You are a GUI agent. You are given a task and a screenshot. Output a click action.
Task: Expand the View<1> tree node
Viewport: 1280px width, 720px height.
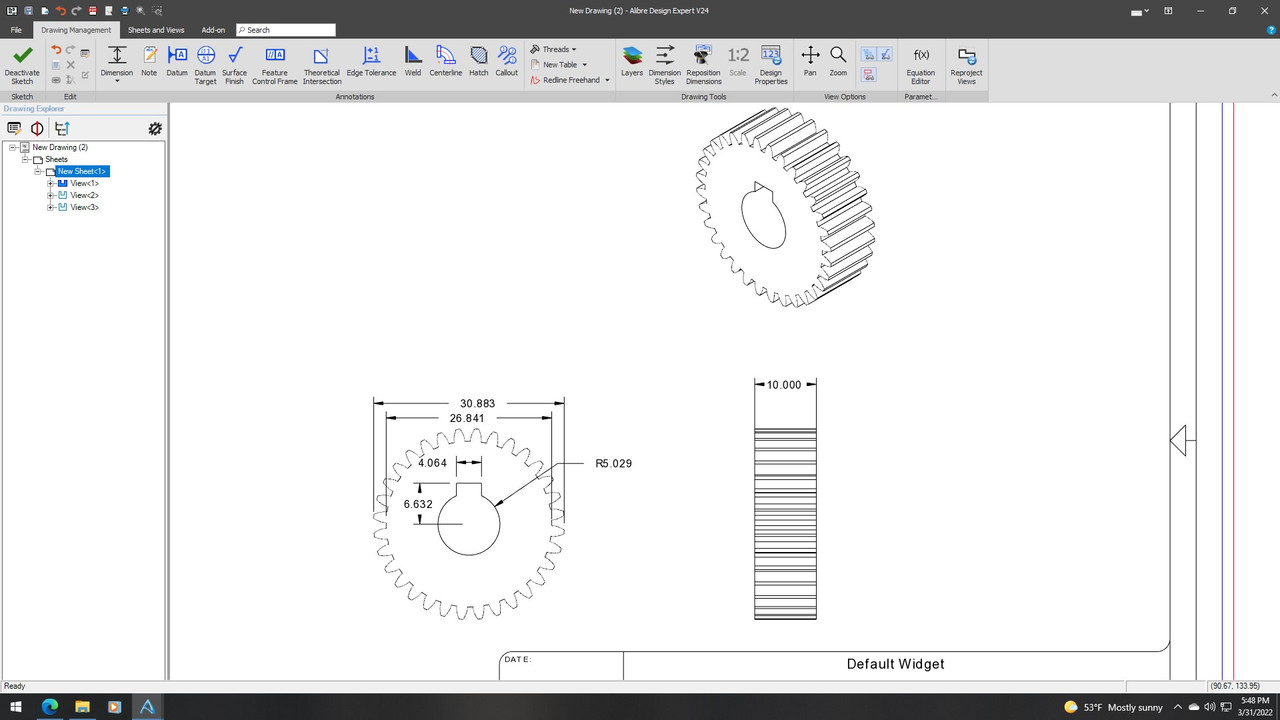tap(50, 183)
